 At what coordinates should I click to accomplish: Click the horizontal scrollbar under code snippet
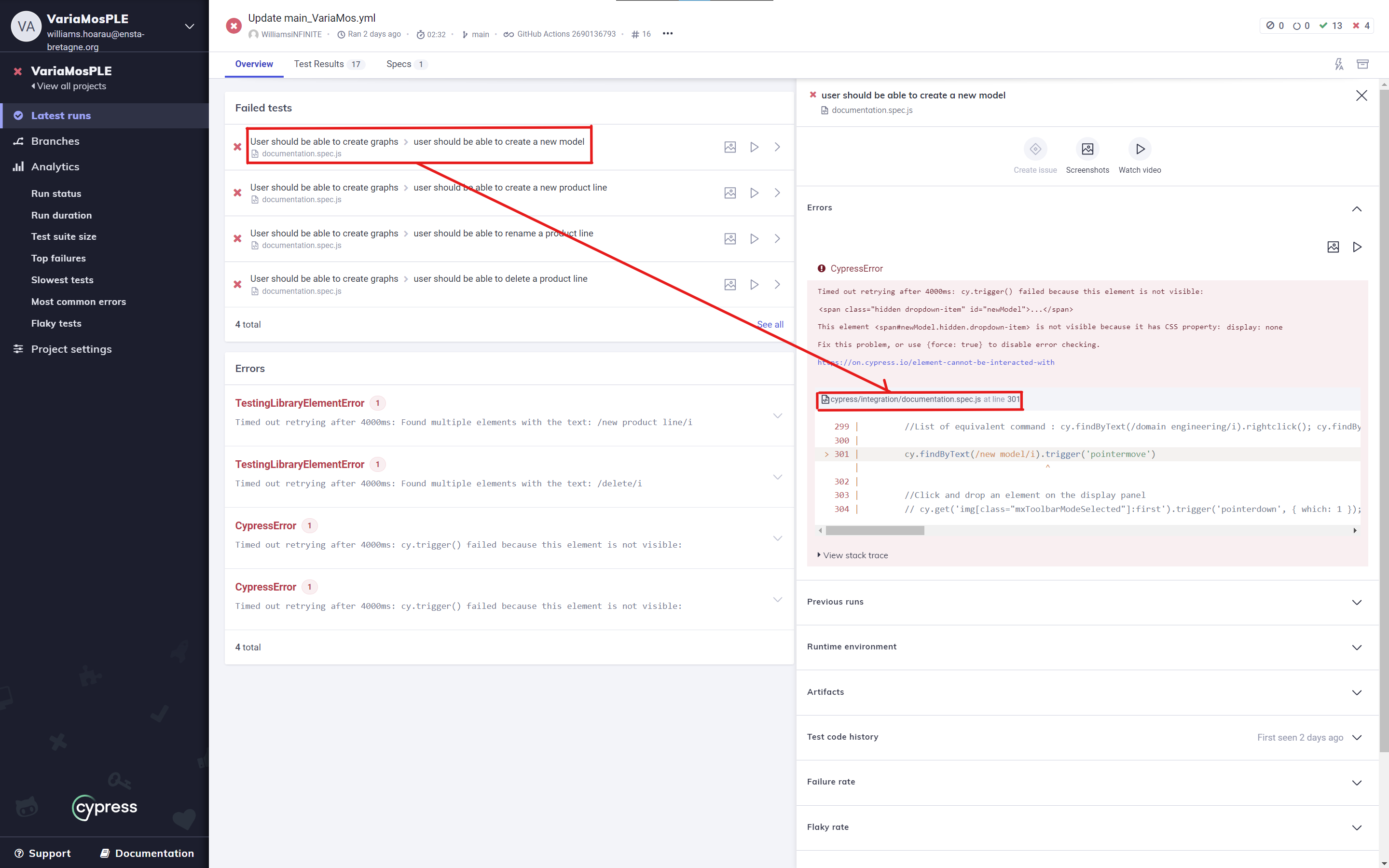coord(875,530)
